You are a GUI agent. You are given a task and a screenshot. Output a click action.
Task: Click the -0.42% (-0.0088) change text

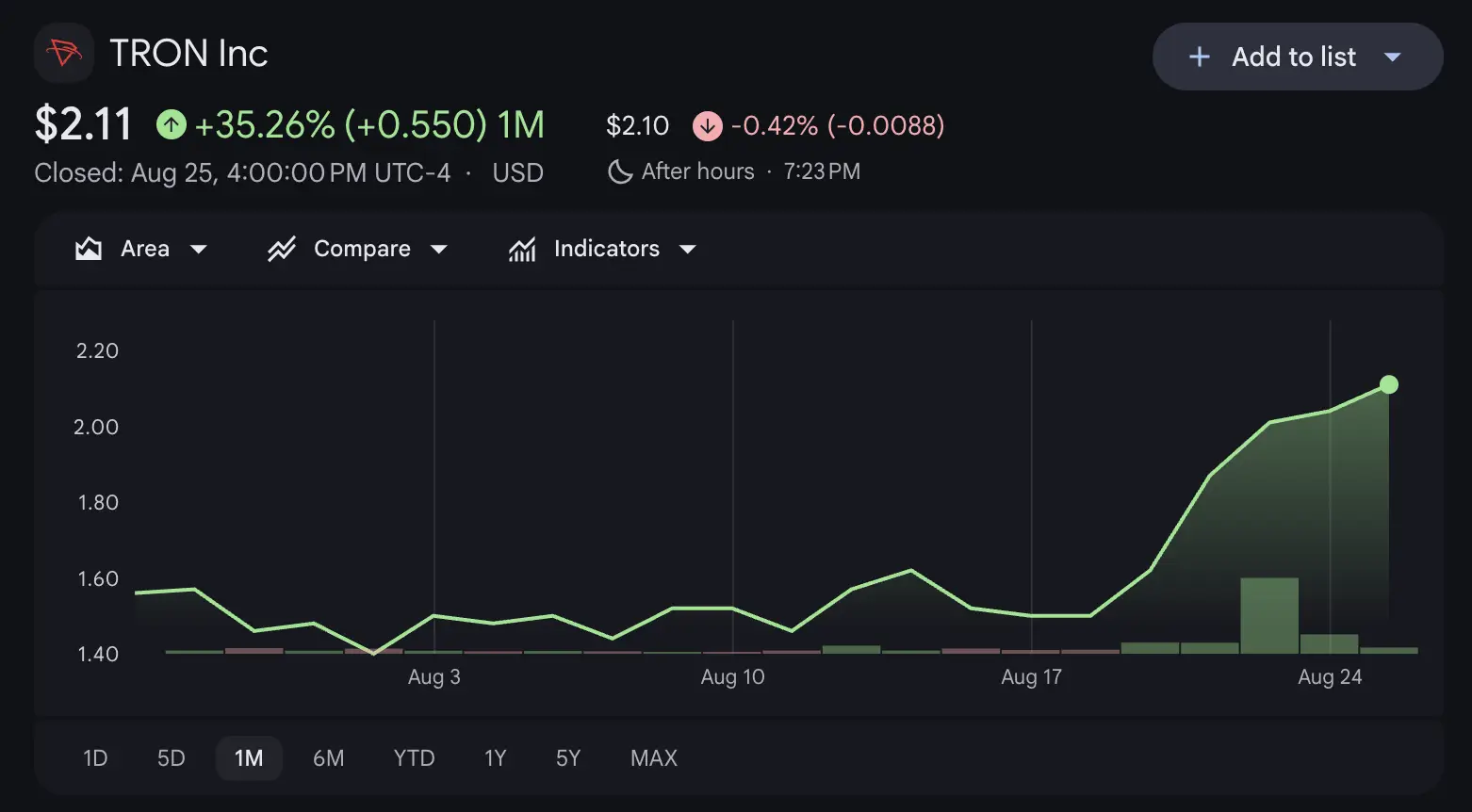[838, 125]
